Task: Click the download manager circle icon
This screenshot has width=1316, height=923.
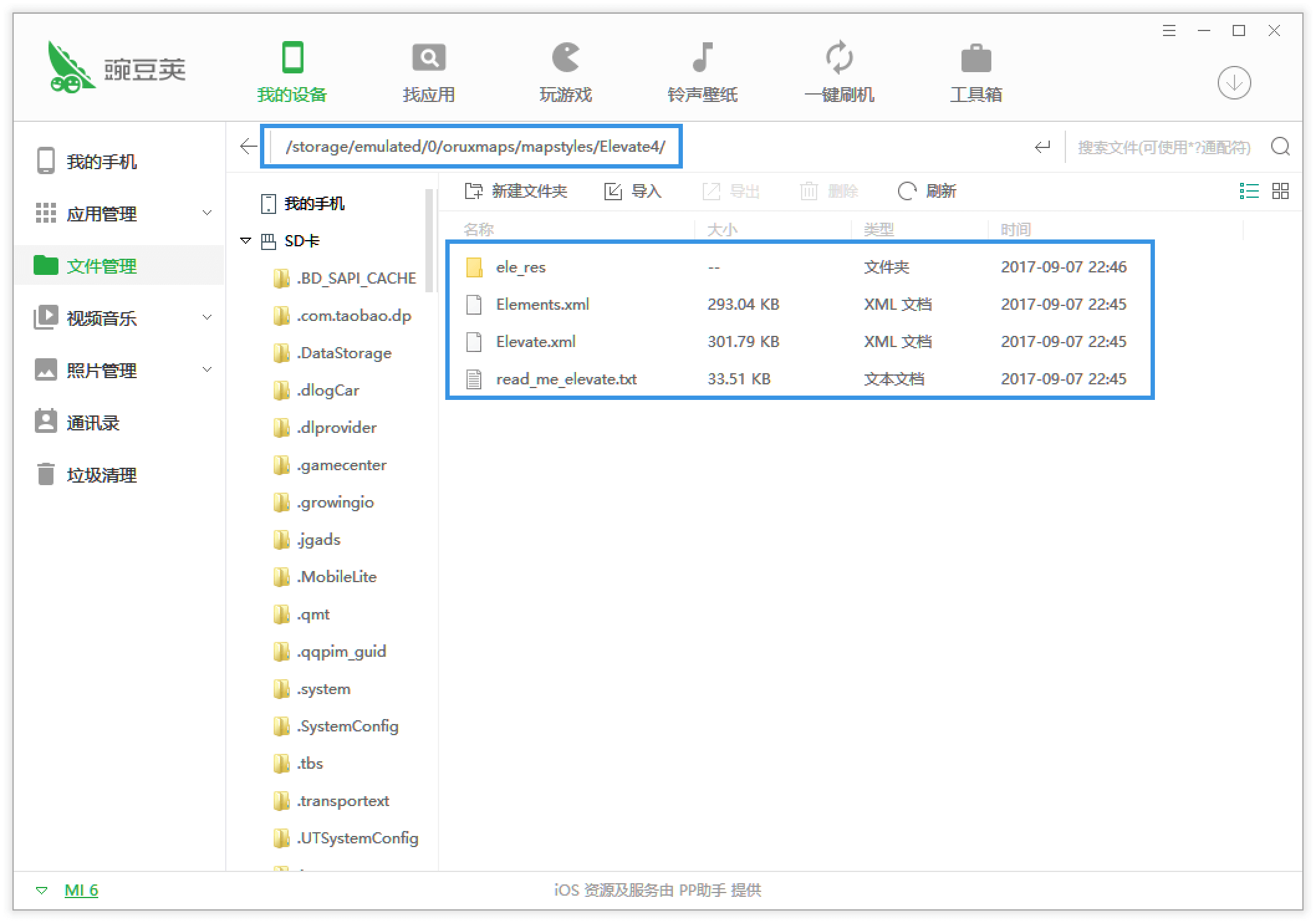Action: coord(1234,83)
